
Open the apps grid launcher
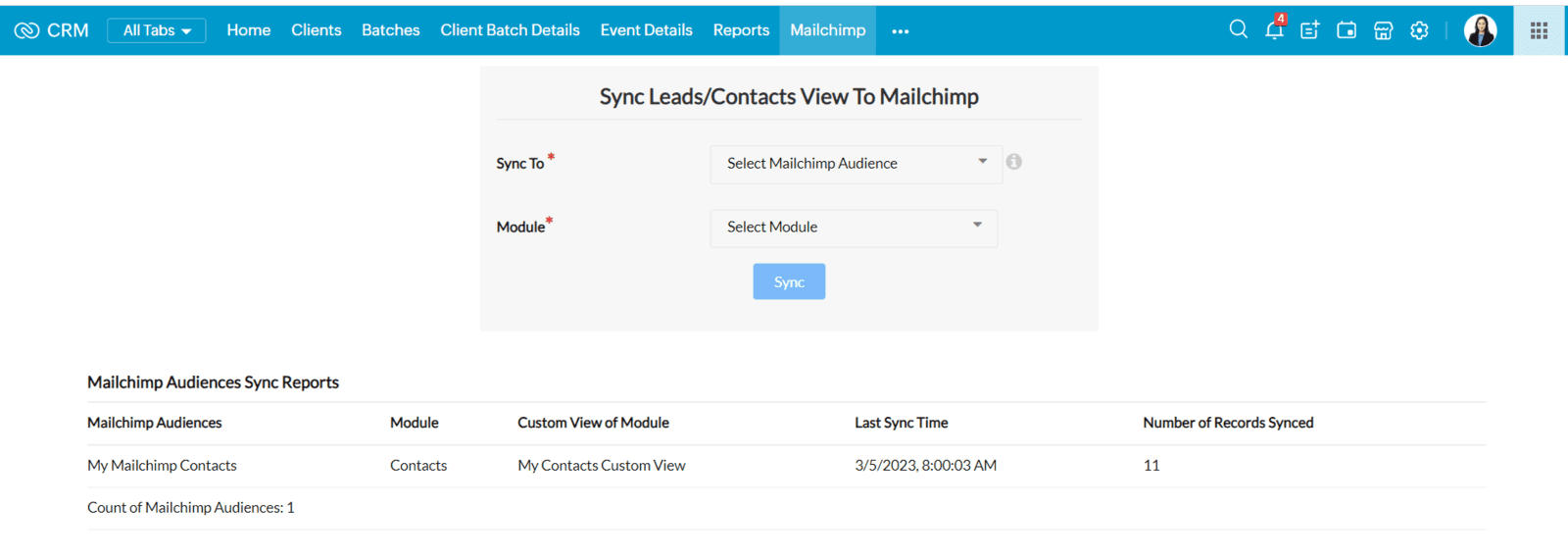(x=1540, y=30)
